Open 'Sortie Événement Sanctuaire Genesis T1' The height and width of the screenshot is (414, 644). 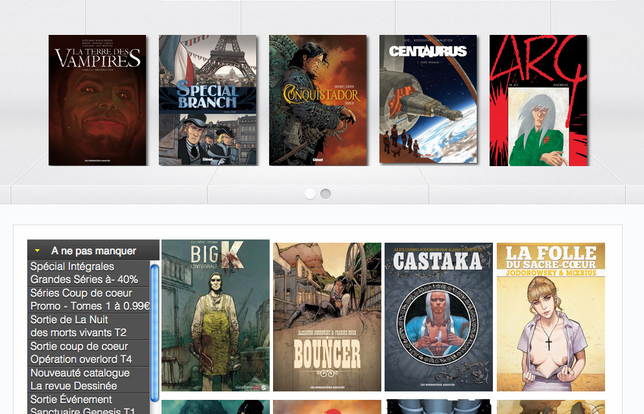coord(88,404)
